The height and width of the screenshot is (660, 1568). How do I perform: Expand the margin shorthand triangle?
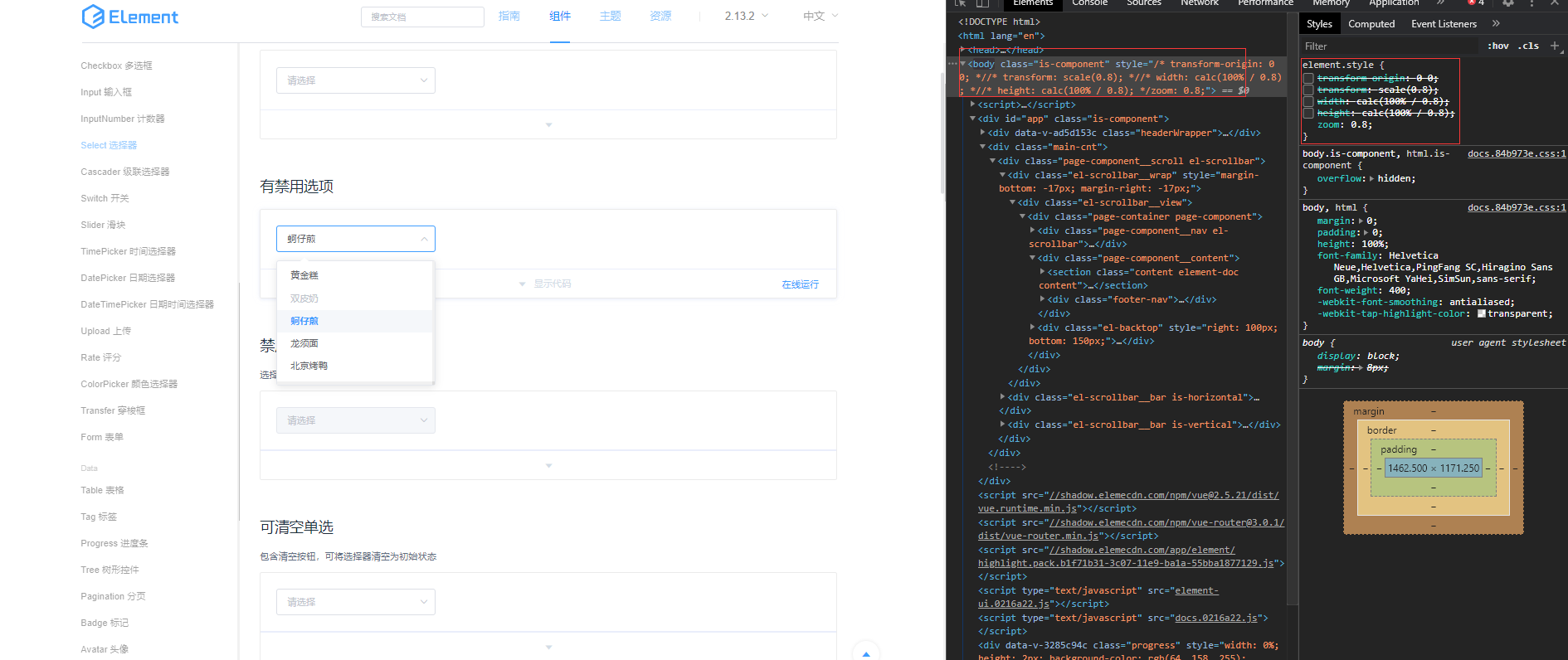click(1361, 221)
